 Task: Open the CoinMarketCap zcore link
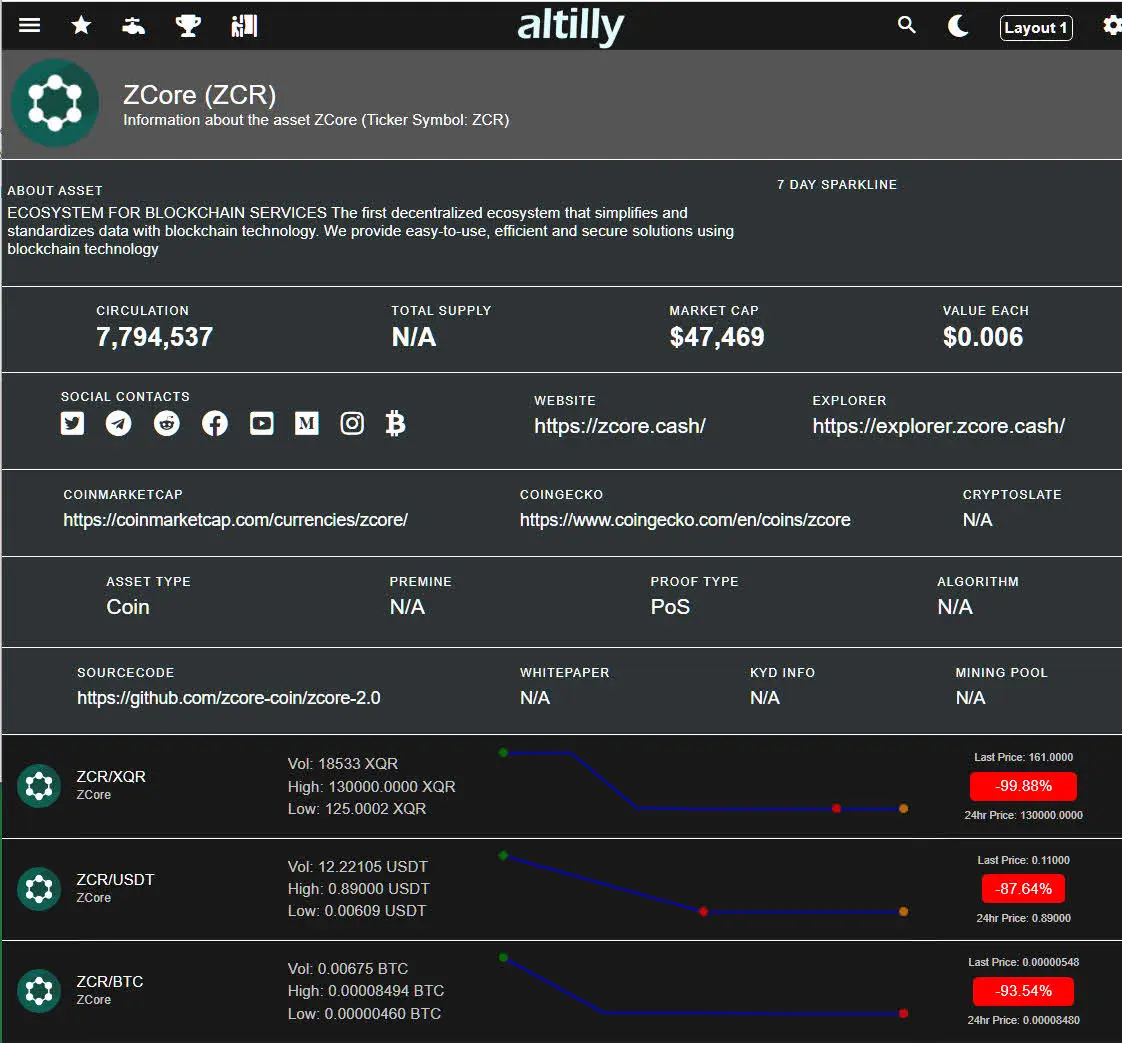point(235,520)
